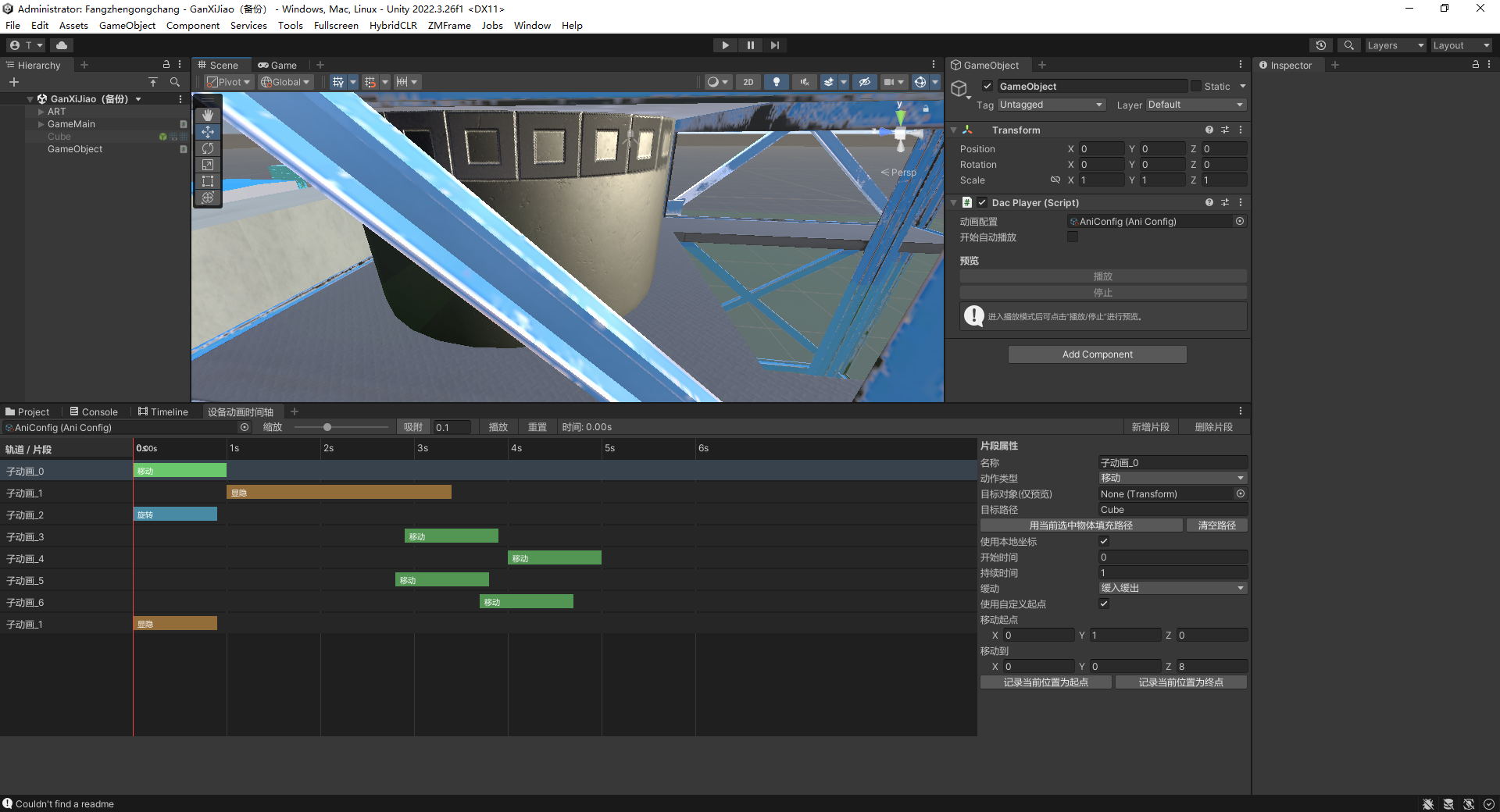Select the Scale tool in Scene view
The width and height of the screenshot is (1500, 812).
tap(208, 165)
